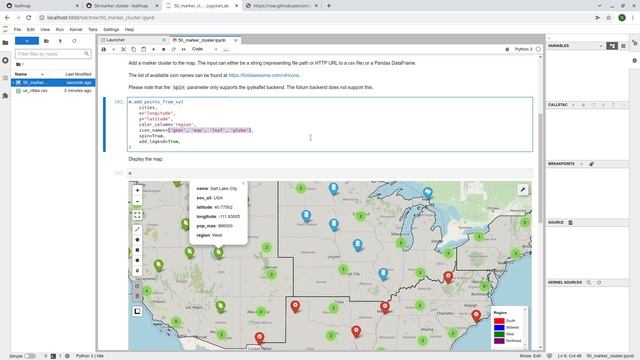640x360 pixels.
Task: Open the file browser sidebar tab
Action: click(5, 42)
